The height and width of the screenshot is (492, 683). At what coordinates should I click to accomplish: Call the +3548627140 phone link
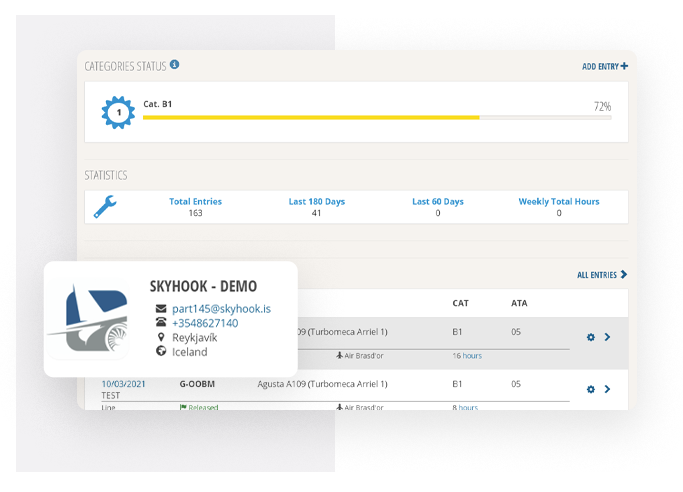pyautogui.click(x=205, y=323)
